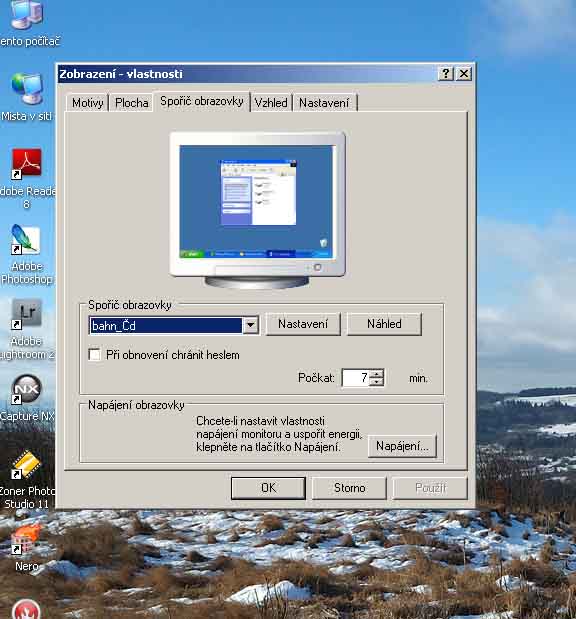Screen dimensions: 576x619
Task: Enable Při obnovení chránit heslem checkbox
Action: (x=95, y=355)
